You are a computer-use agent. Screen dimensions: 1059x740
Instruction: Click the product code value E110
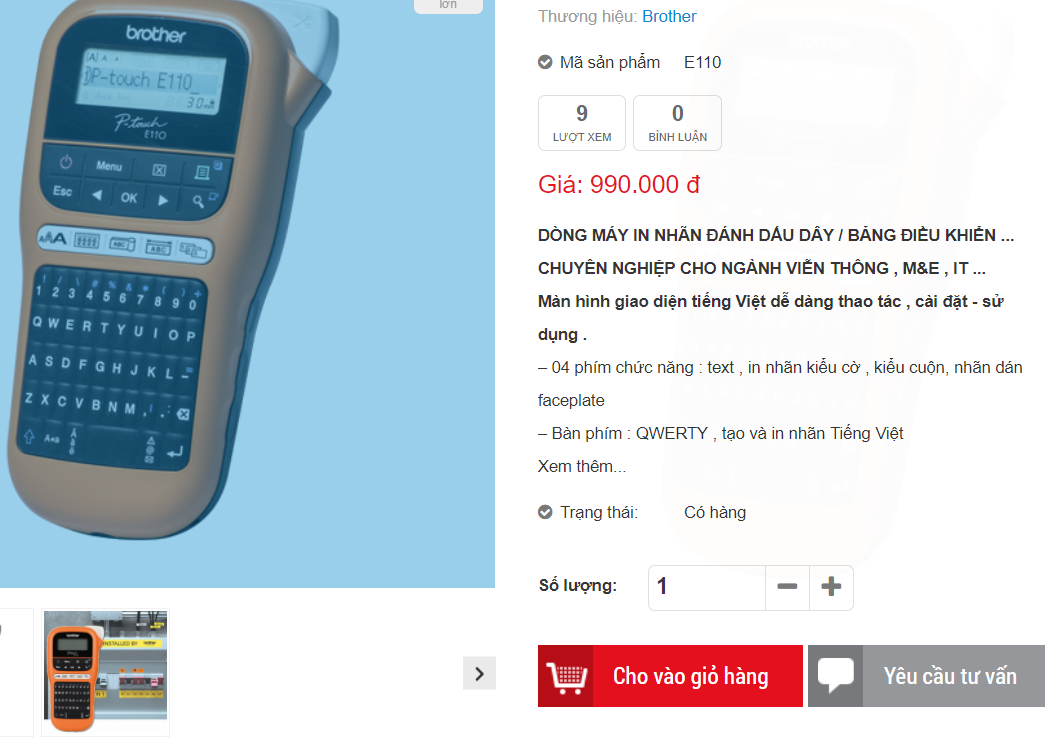[702, 62]
